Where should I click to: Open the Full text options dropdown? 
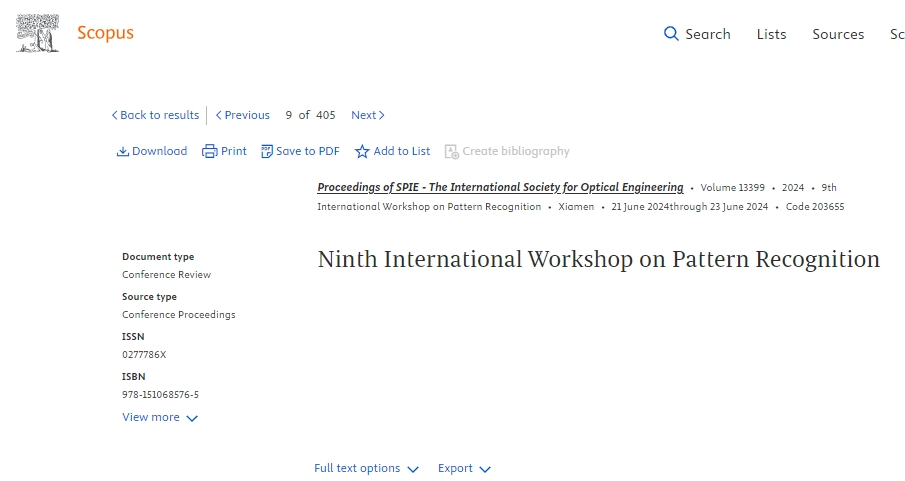pos(366,469)
